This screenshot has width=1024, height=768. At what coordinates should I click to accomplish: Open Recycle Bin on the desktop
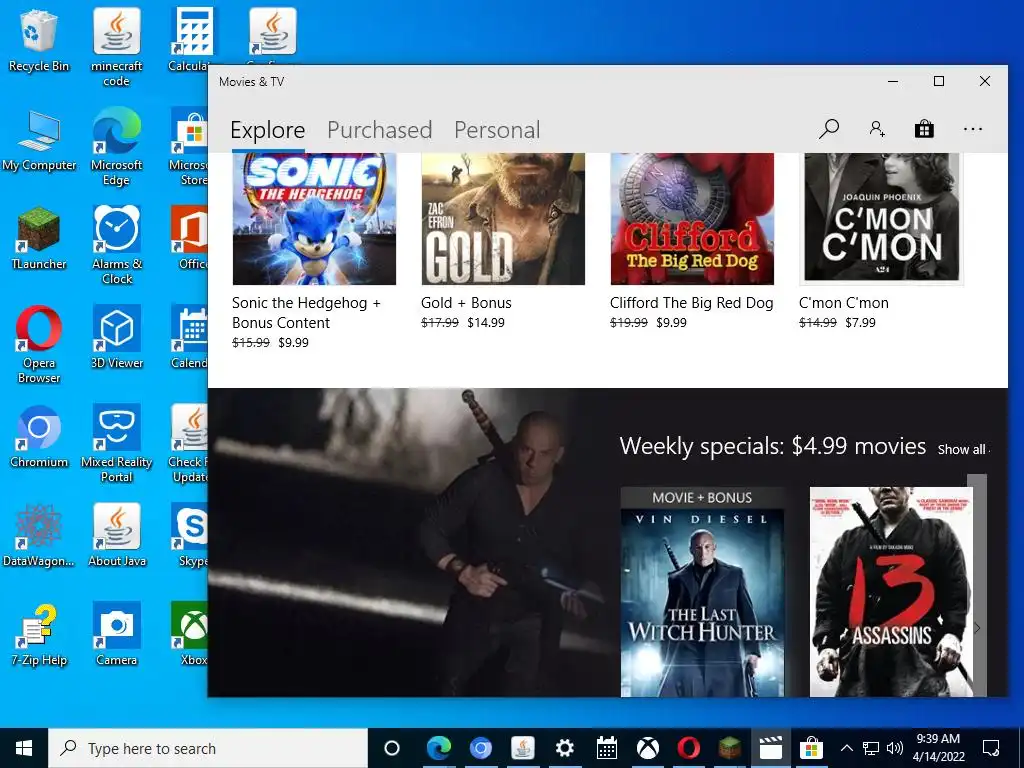coord(39,40)
